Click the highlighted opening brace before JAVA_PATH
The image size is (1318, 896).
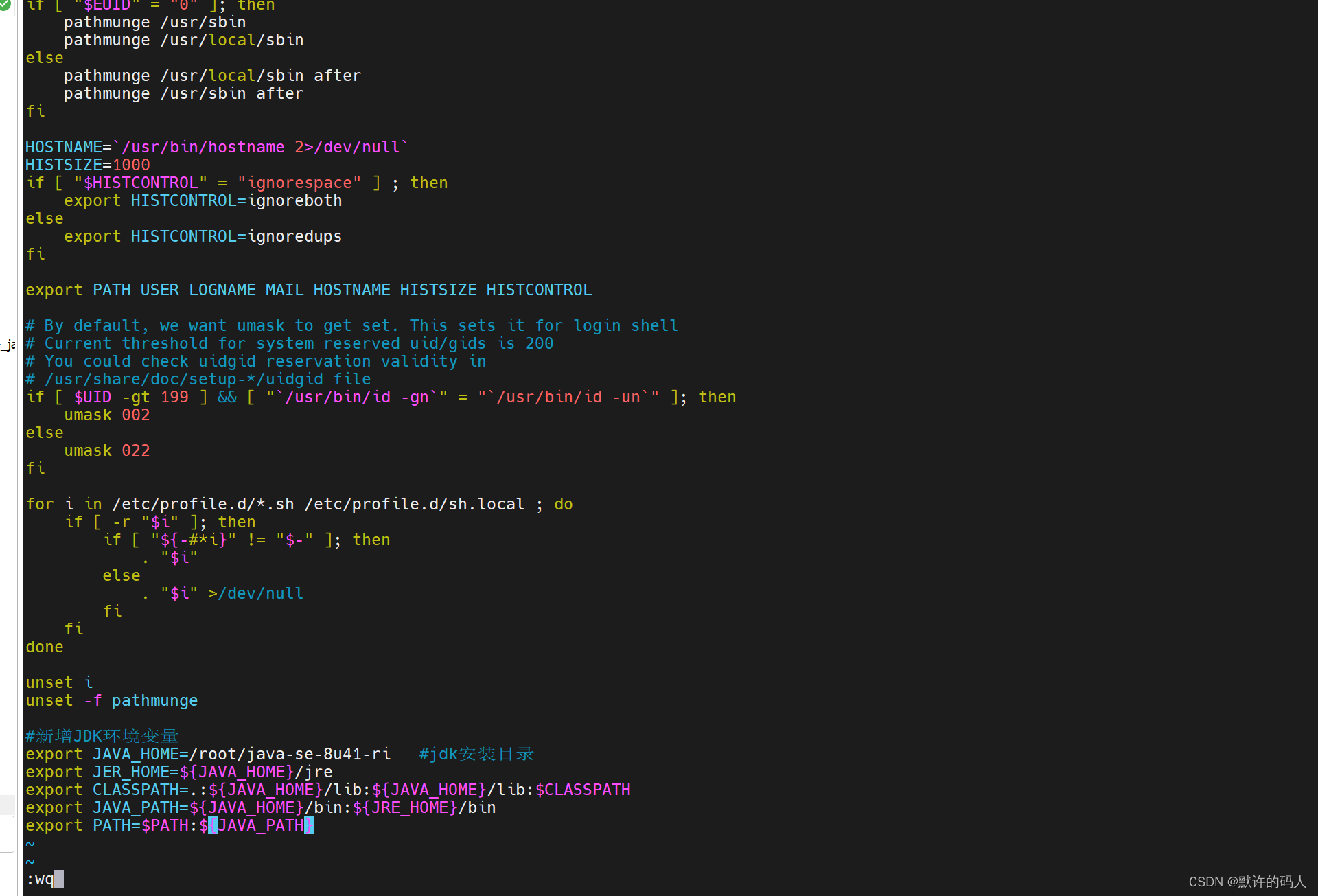213,825
